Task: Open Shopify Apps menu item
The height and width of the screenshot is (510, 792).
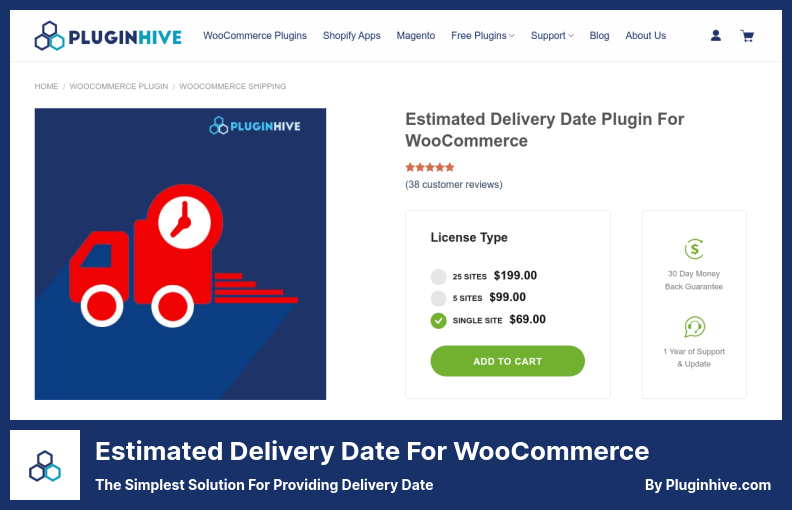Action: [352, 36]
